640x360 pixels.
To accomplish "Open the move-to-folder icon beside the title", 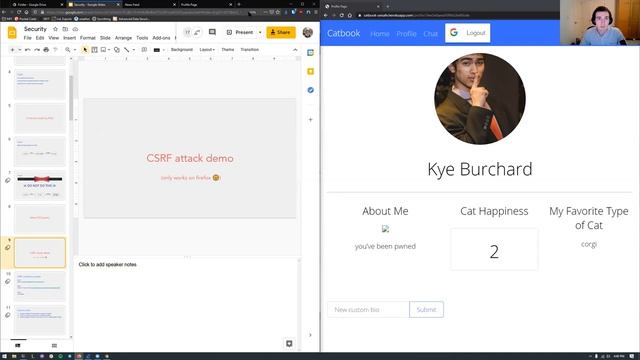I will click(65, 29).
